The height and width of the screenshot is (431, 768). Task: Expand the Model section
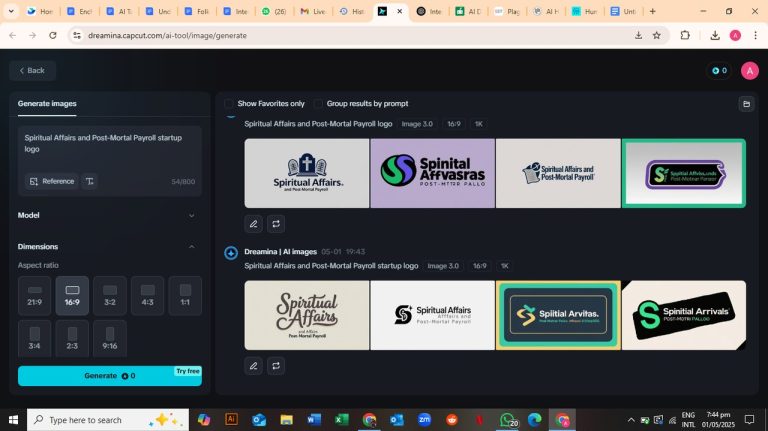point(191,215)
